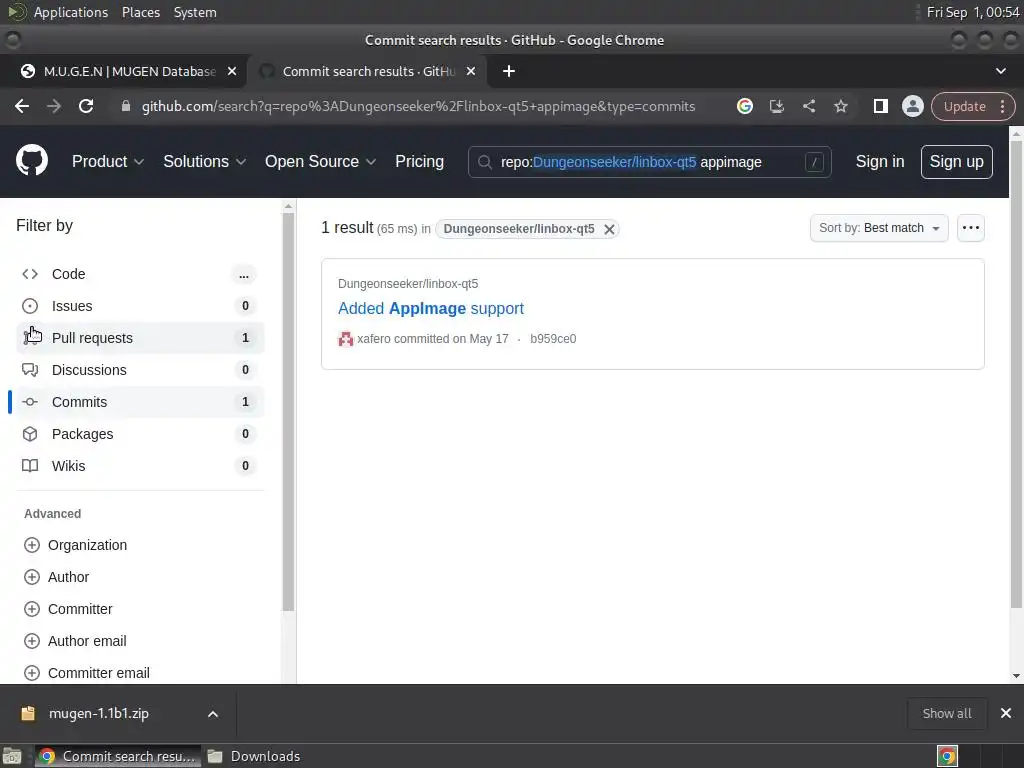Open the Solutions dropdown menu

204,161
